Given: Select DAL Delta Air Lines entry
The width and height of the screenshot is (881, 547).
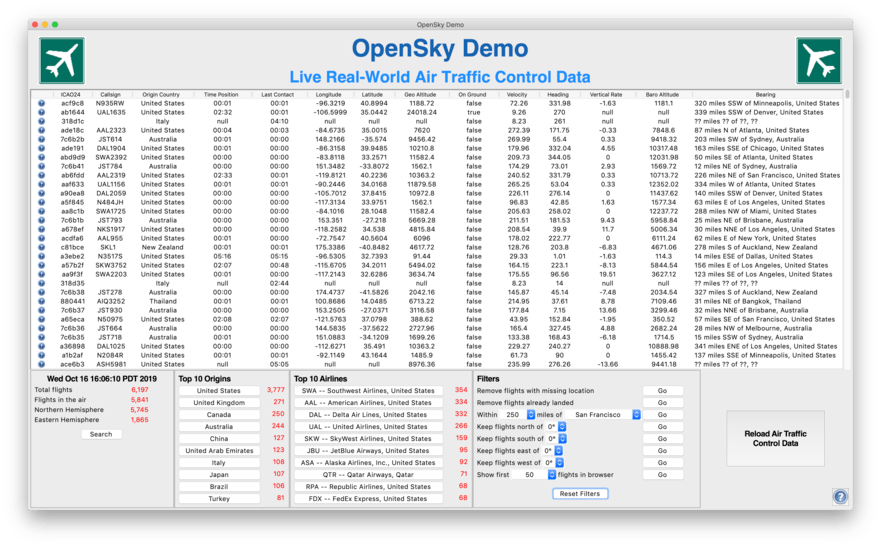Looking at the screenshot, I should (368, 414).
